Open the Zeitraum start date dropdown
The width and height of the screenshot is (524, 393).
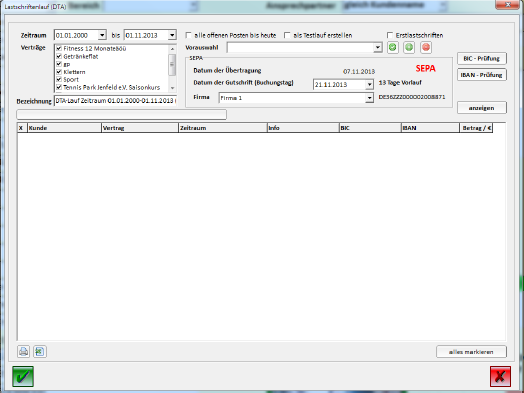pos(102,35)
